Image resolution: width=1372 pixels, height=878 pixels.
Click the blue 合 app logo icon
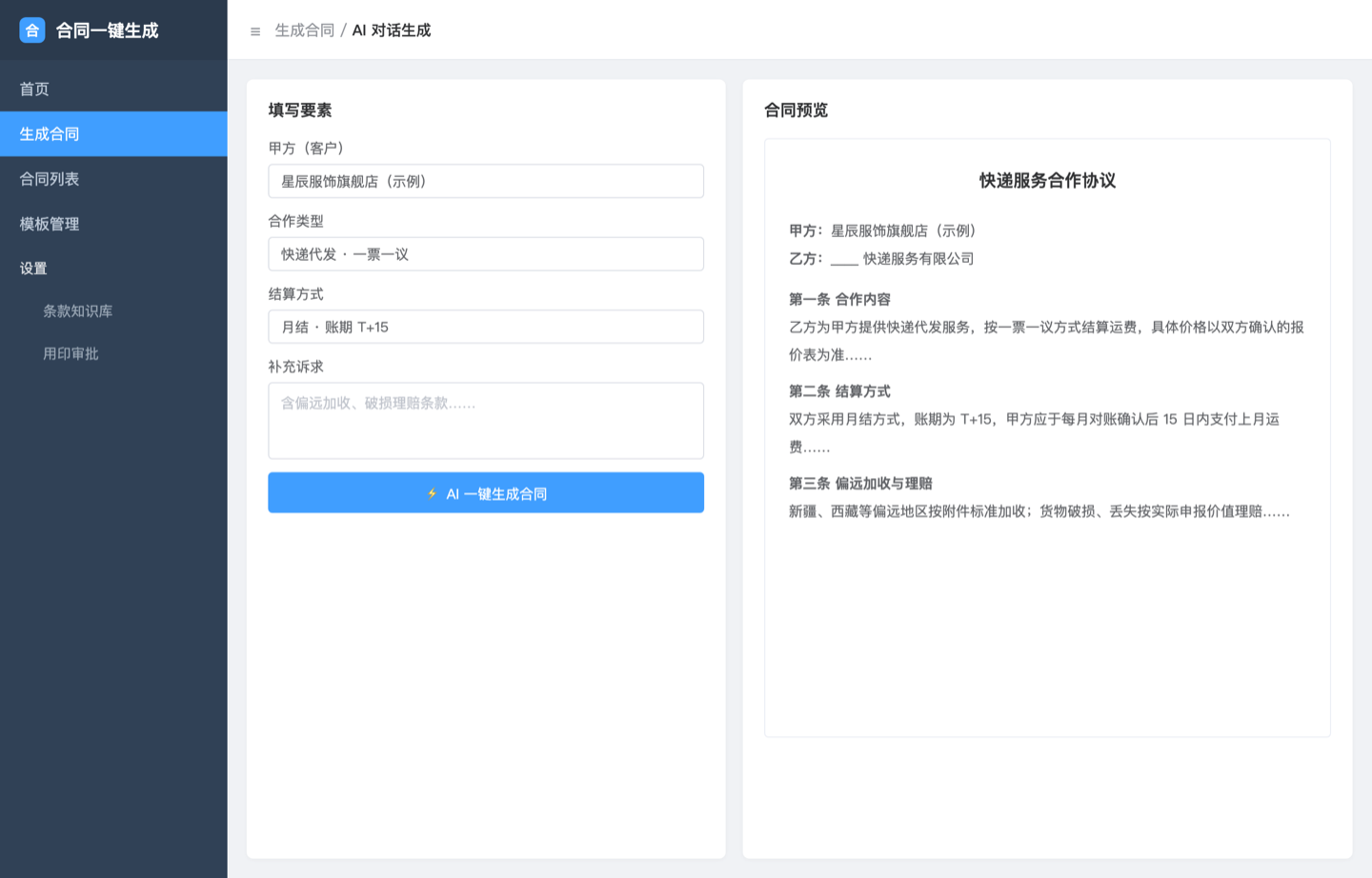[32, 30]
